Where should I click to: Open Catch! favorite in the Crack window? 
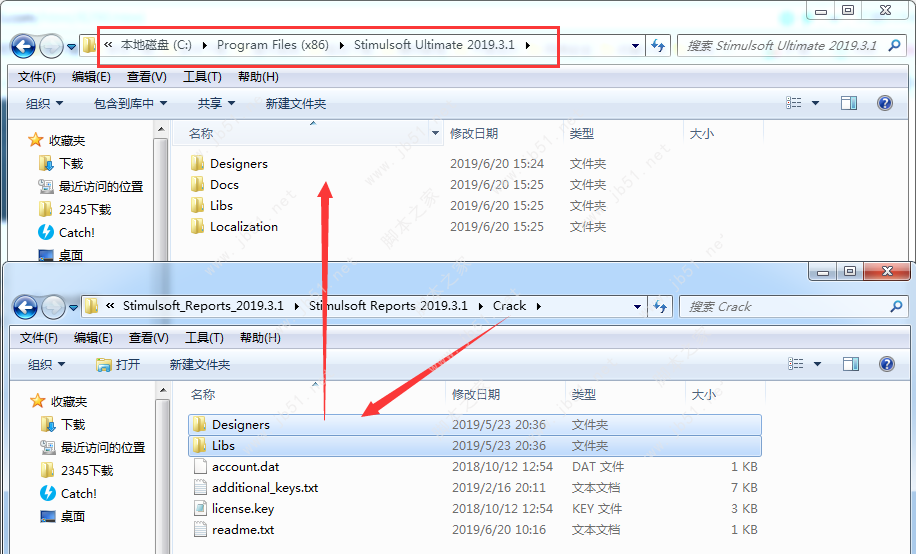68,493
